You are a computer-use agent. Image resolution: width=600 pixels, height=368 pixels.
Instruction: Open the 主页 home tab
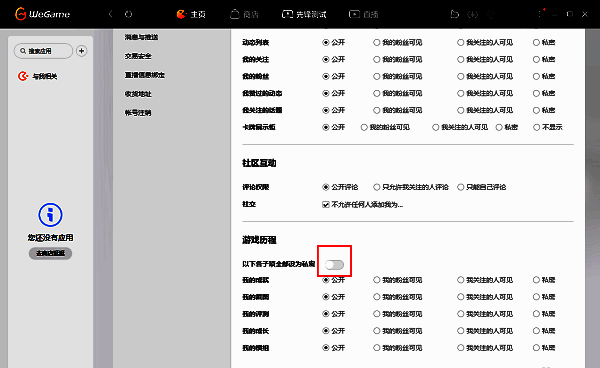[x=191, y=15]
